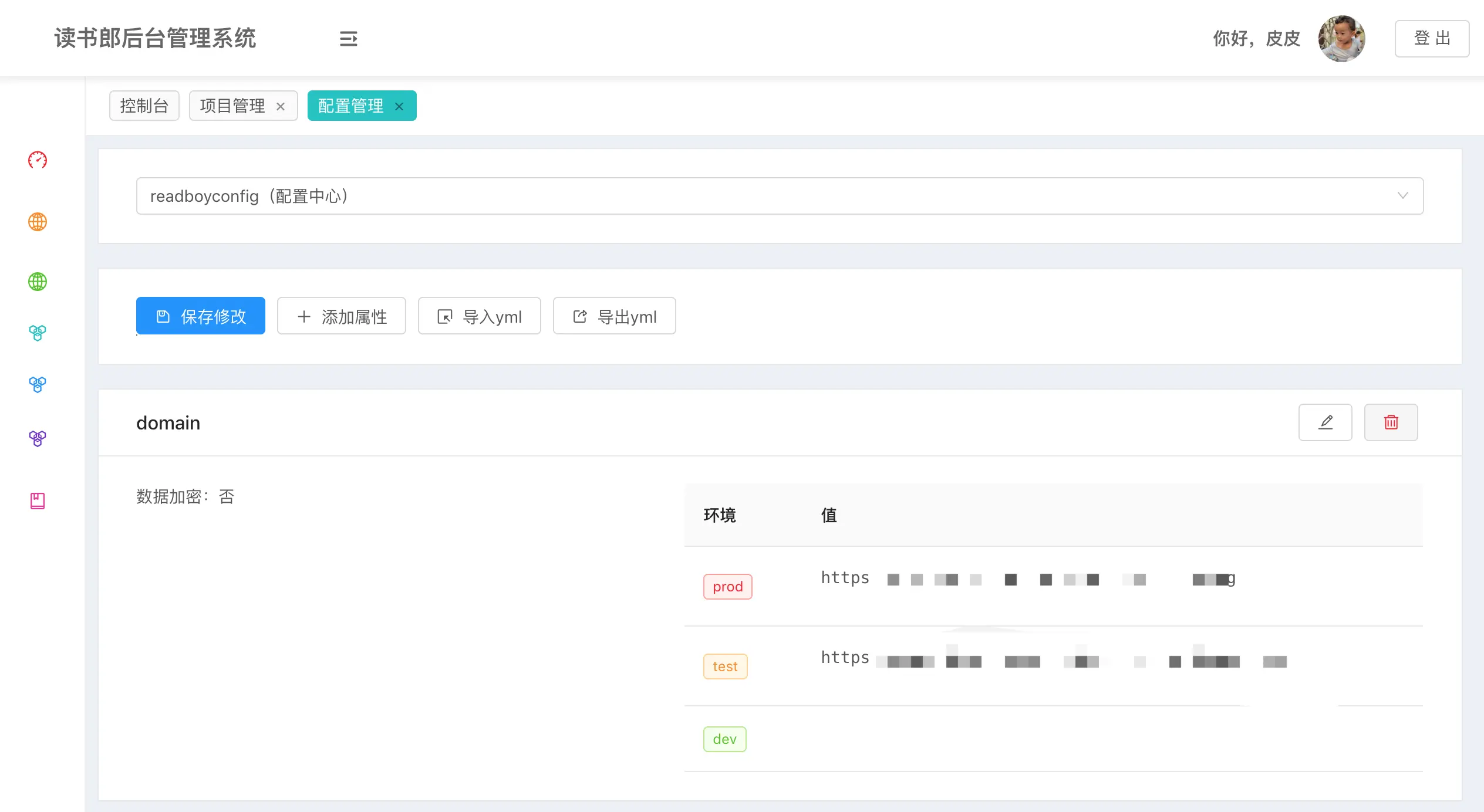Screen dimensions: 1484x812
Task: Click the 导入yml button
Action: pyautogui.click(x=480, y=316)
